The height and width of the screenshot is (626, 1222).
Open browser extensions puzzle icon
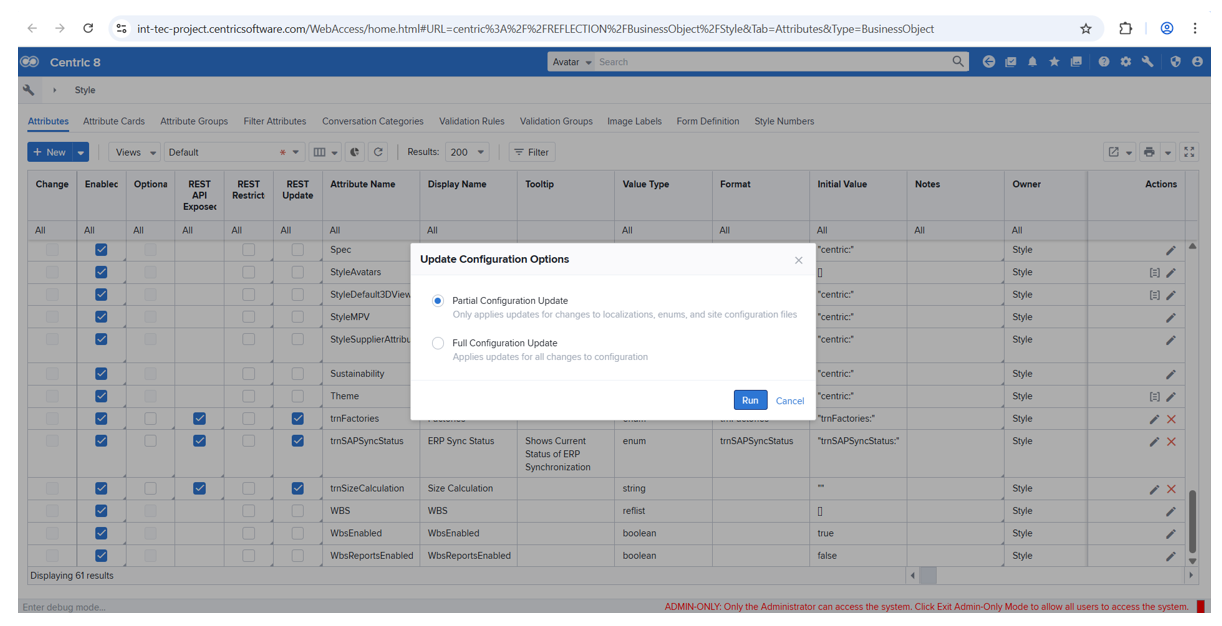point(1126,29)
